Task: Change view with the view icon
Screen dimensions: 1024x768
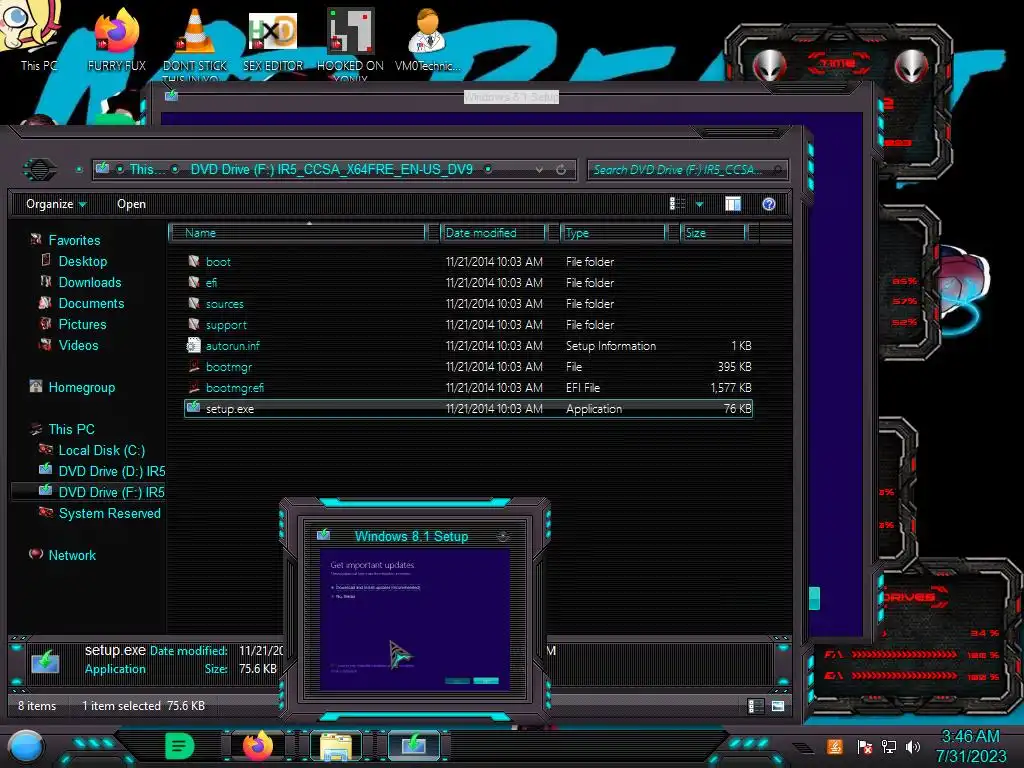Action: point(677,204)
